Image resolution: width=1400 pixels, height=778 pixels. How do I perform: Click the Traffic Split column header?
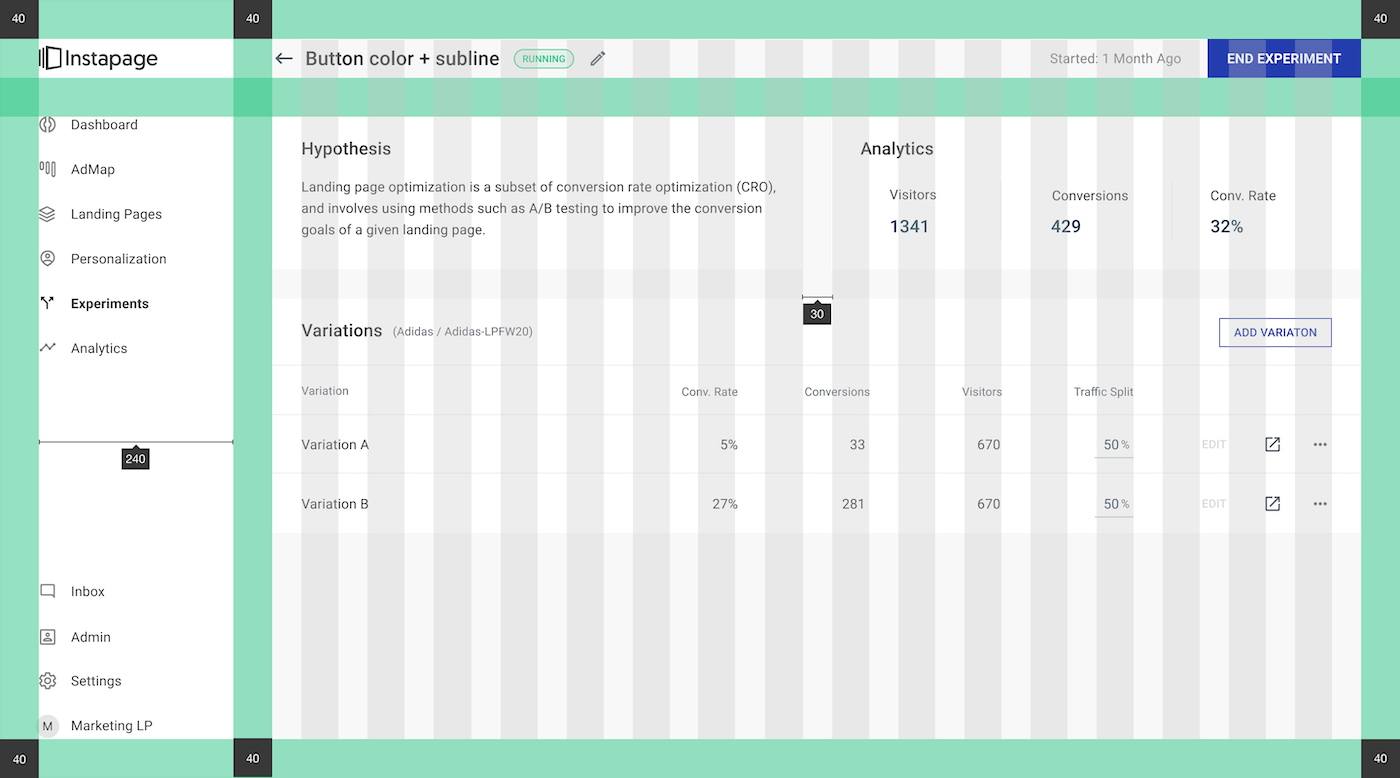point(1104,391)
